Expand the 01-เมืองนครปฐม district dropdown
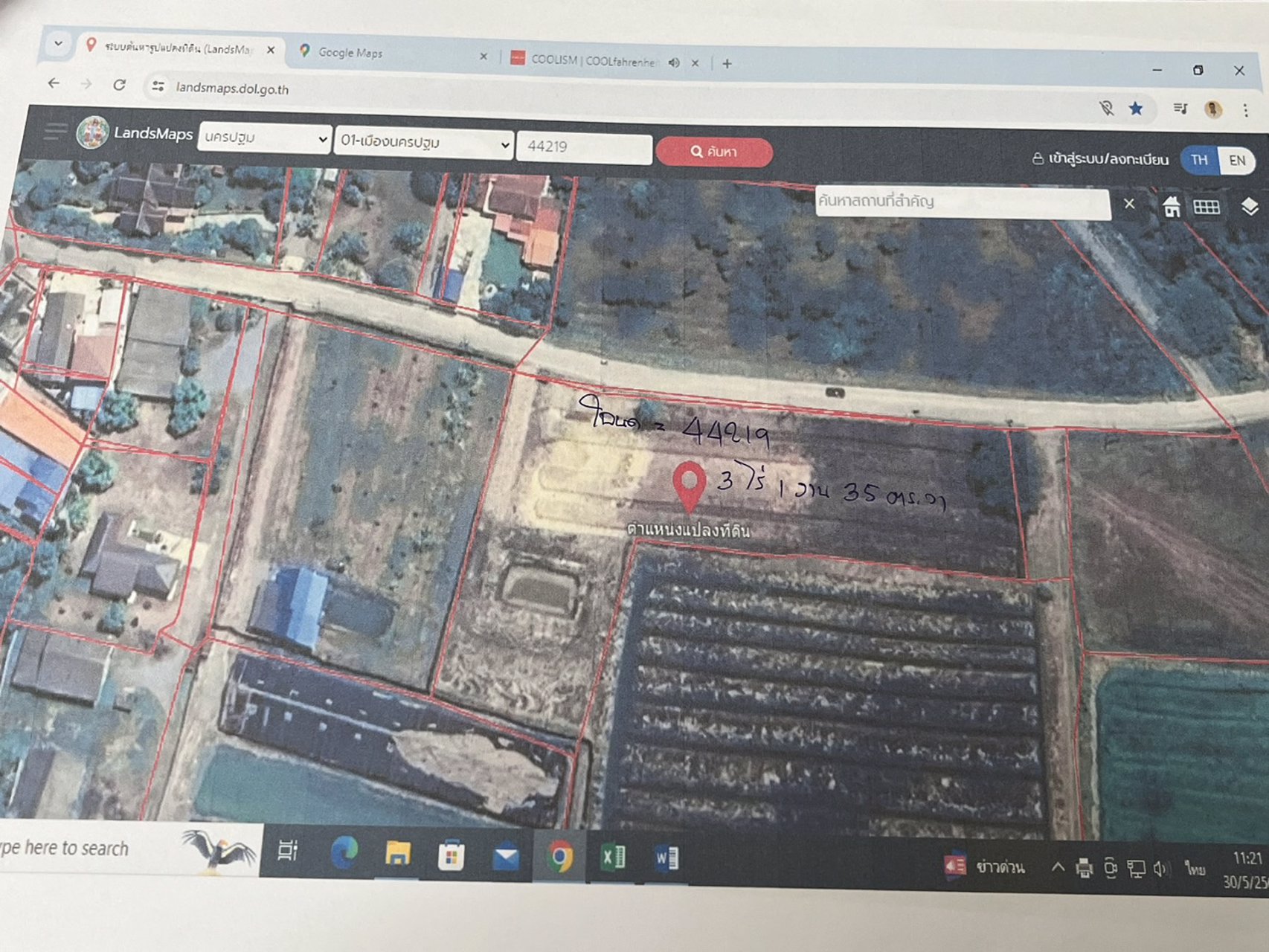This screenshot has height=952, width=1269. click(424, 142)
